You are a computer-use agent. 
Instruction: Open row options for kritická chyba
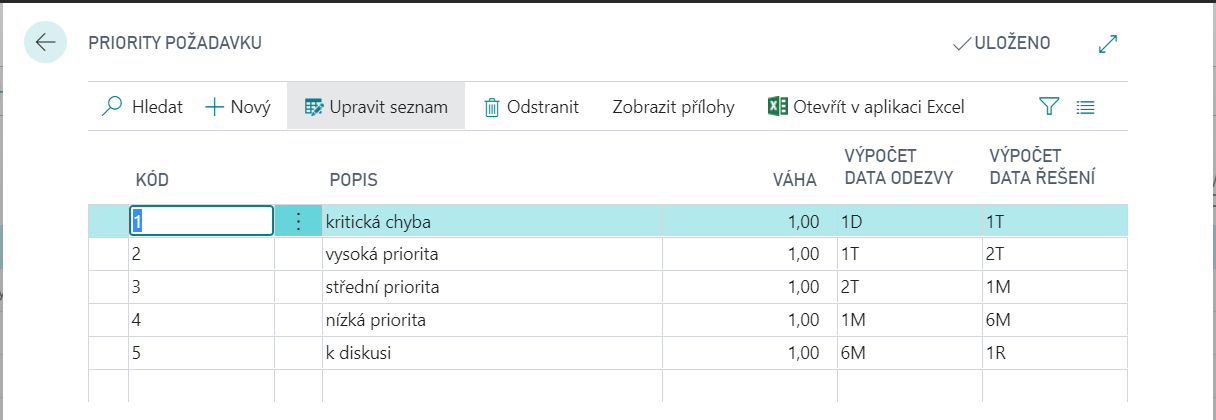point(298,220)
